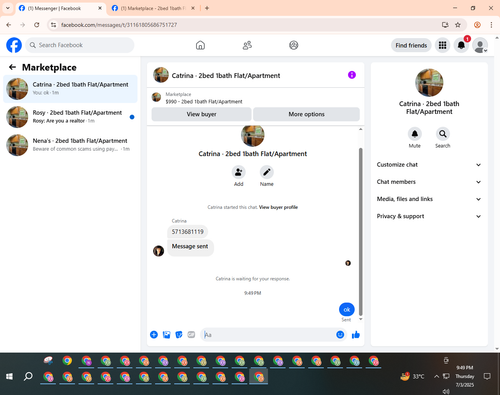Click the chat vertical scrollbar
Viewport: 500px width, 395px height.
[360, 232]
